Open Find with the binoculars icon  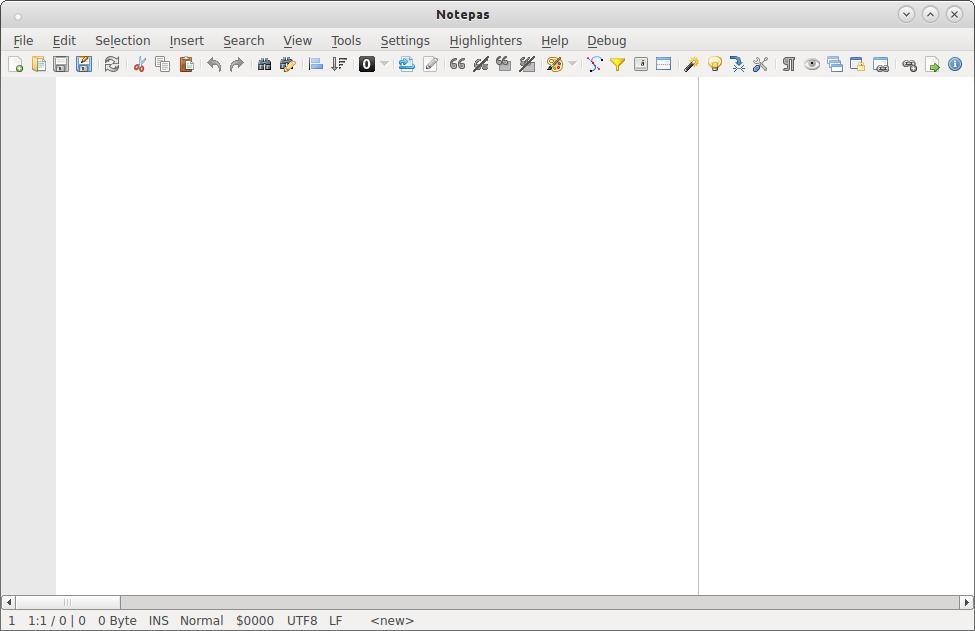[x=264, y=64]
